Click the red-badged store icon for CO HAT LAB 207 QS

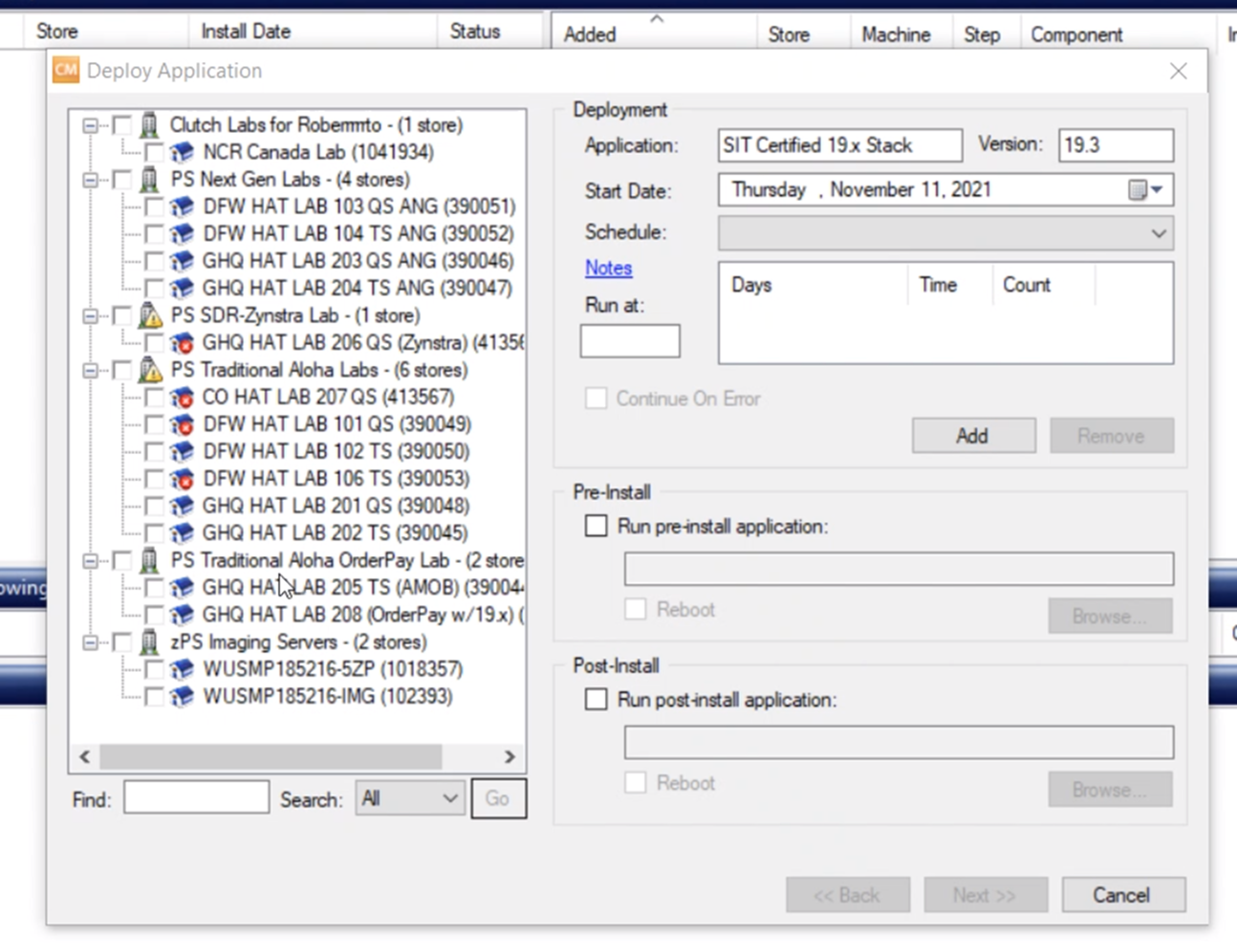[182, 398]
